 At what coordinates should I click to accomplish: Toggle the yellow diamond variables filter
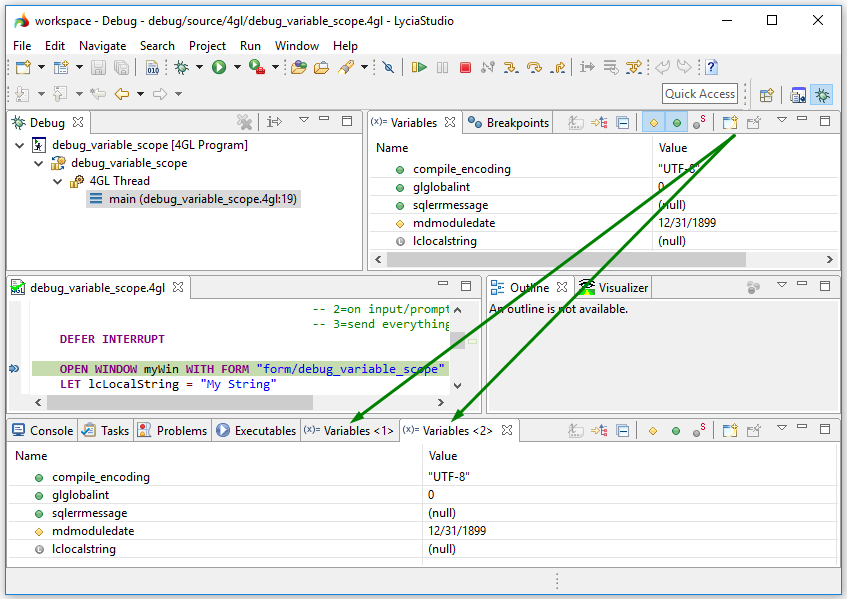655,122
